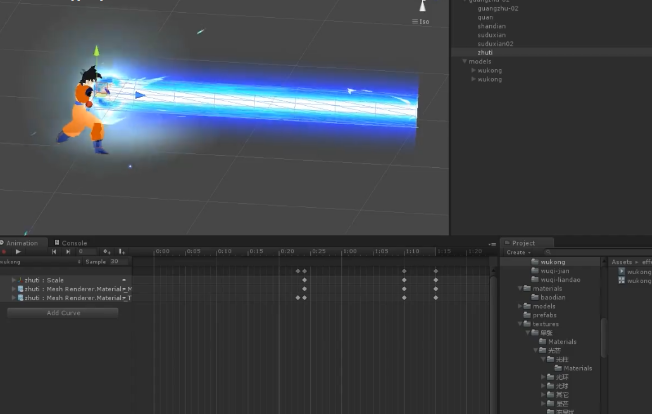This screenshot has height=414, width=652.
Task: Select quan in the Hierarchy
Action: point(485,17)
